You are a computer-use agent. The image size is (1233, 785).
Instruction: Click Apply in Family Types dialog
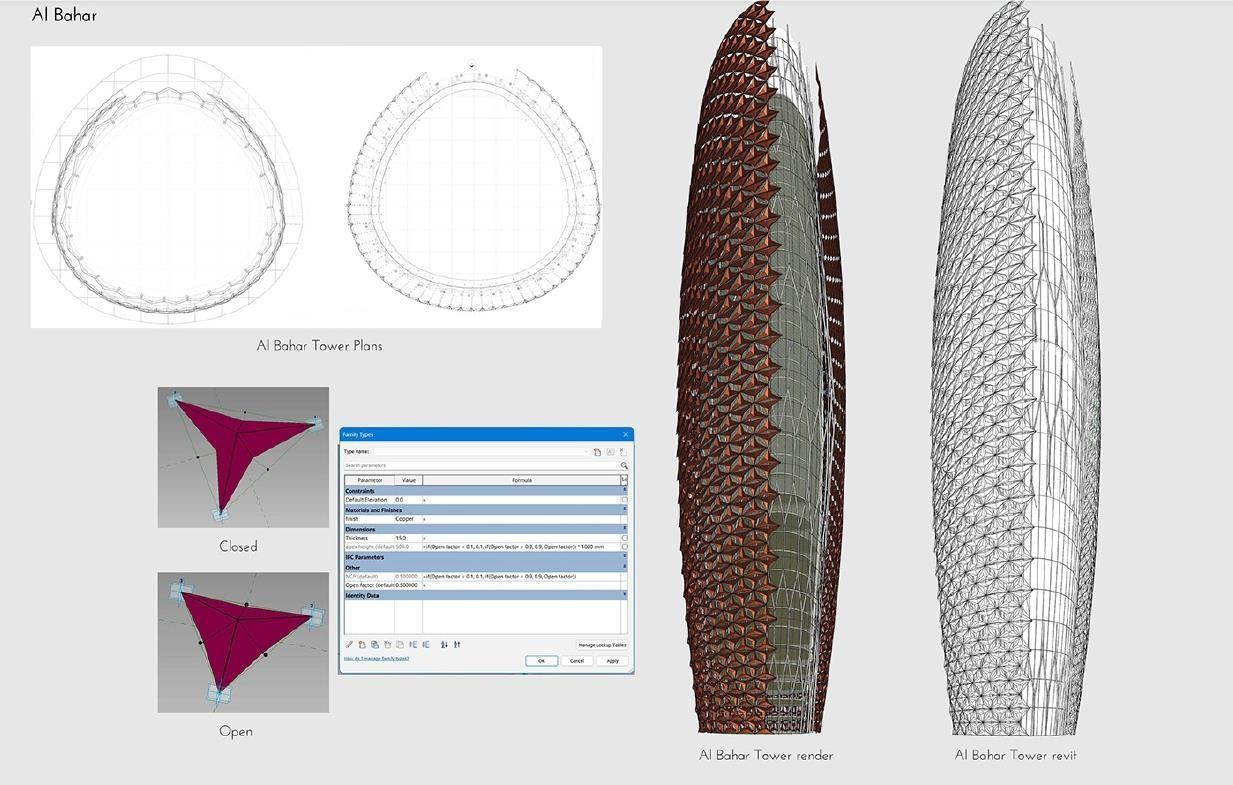point(612,661)
